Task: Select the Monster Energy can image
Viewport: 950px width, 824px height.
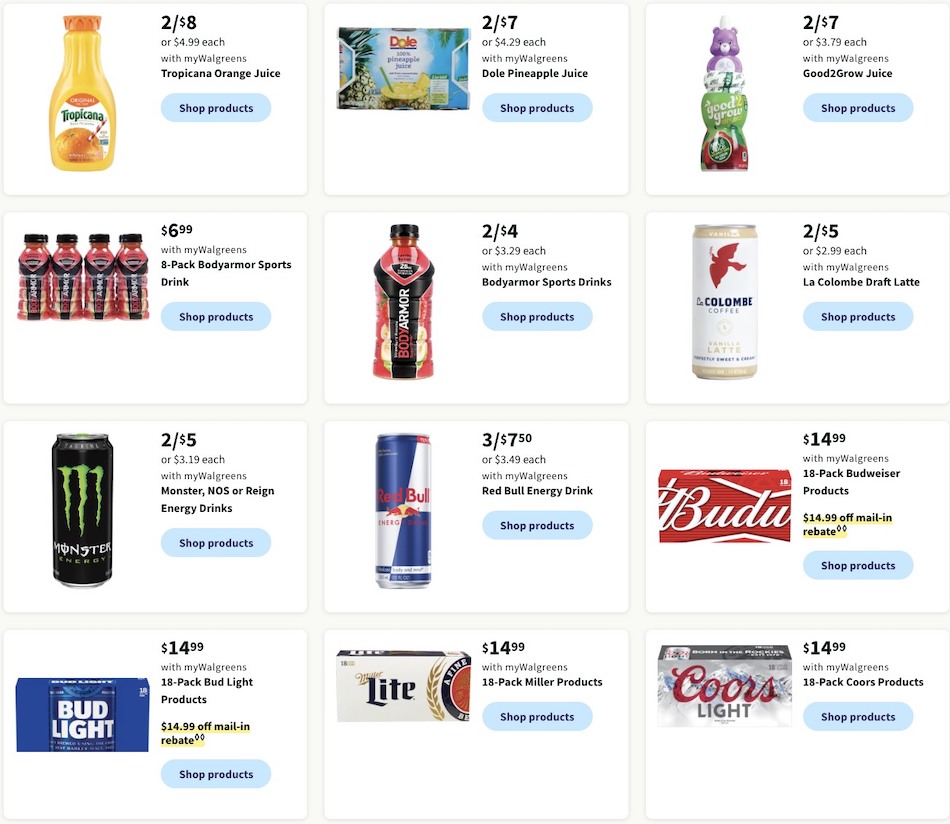Action: tap(81, 508)
